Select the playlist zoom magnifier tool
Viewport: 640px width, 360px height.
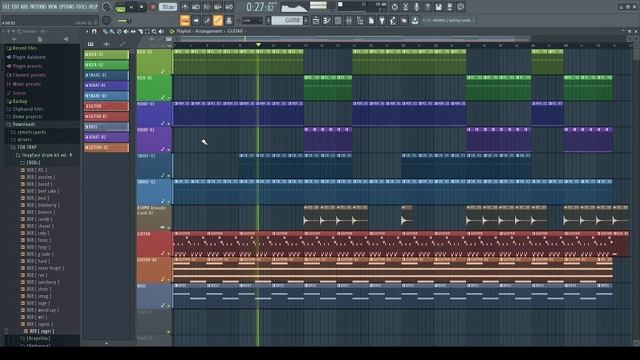tap(154, 31)
